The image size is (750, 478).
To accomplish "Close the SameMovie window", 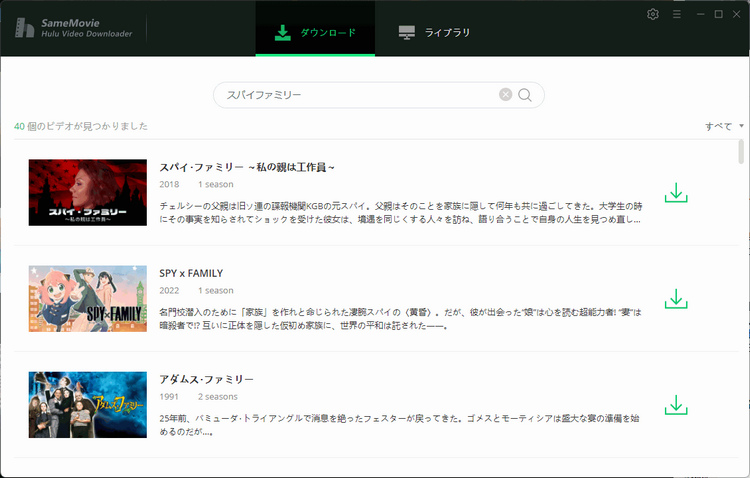I will [x=737, y=14].
